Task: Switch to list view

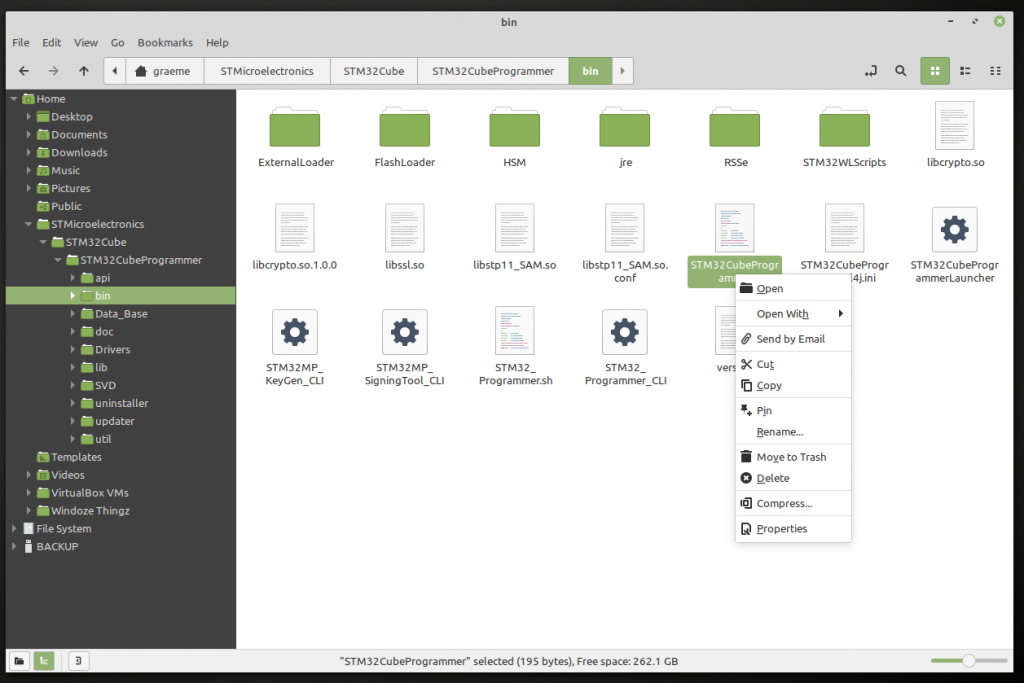Action: coord(965,71)
